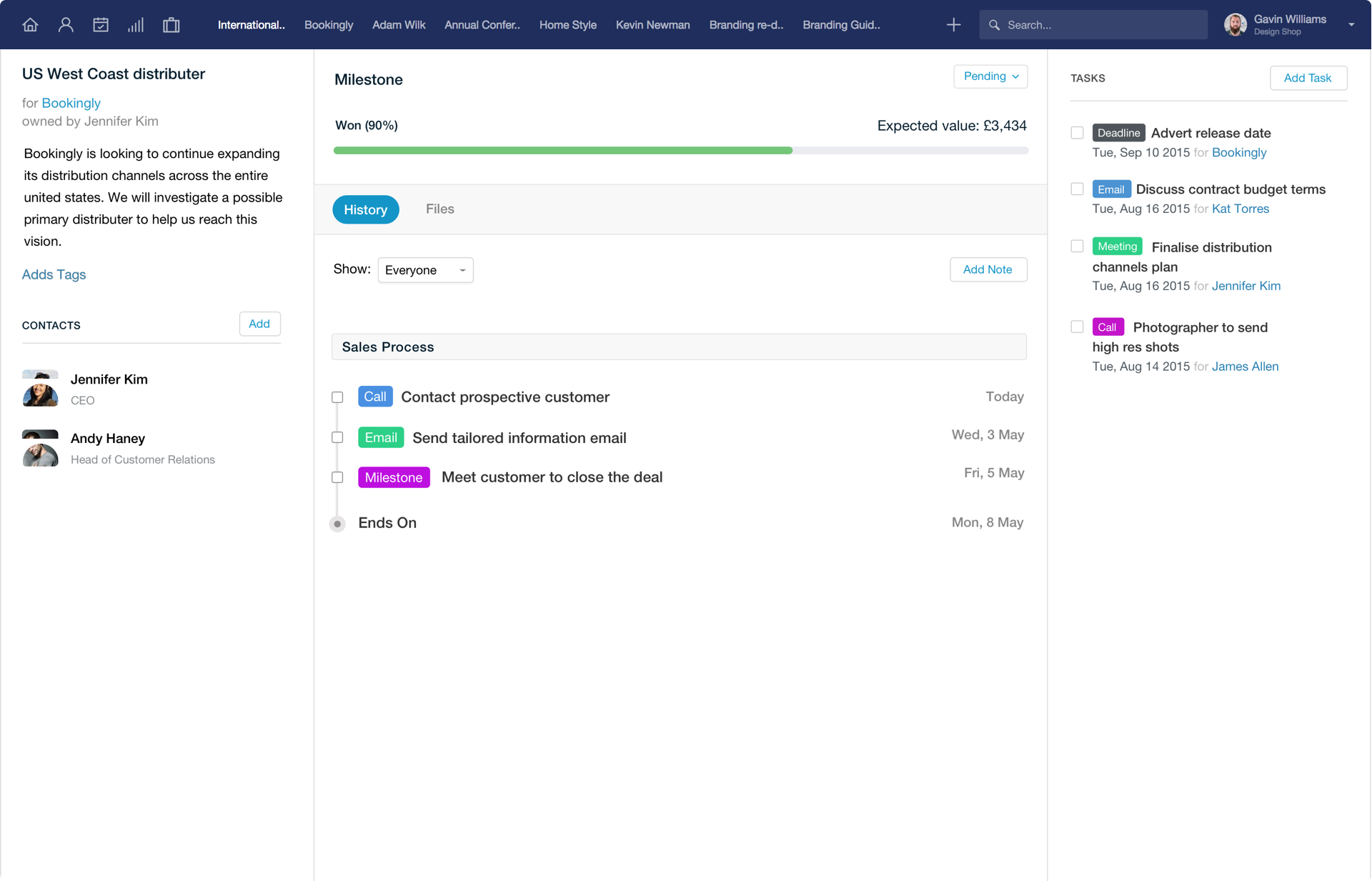Focus the Search input field
Viewport: 1372px width, 881px height.
point(1093,25)
